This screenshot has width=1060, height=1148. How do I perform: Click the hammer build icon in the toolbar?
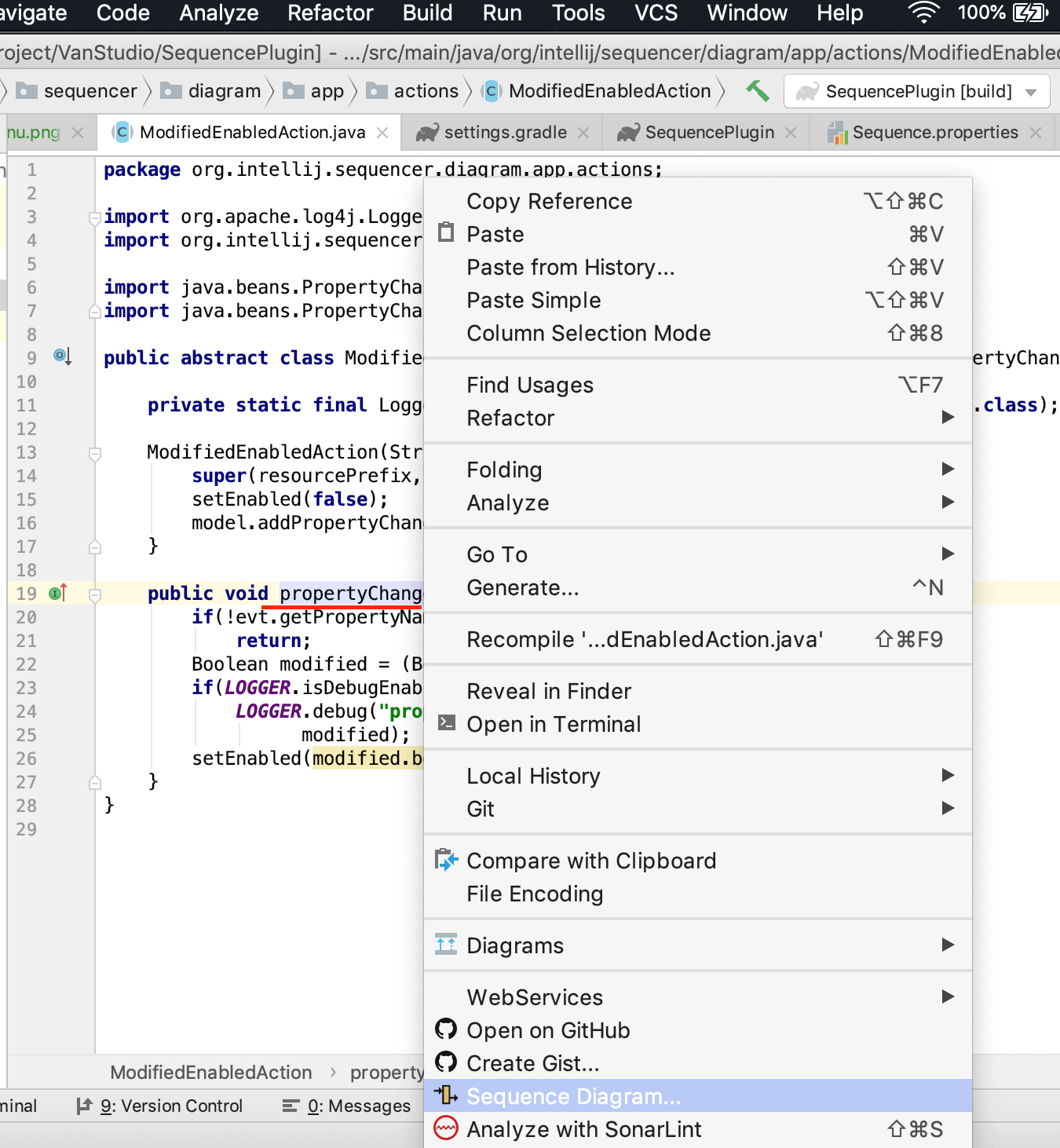756,91
